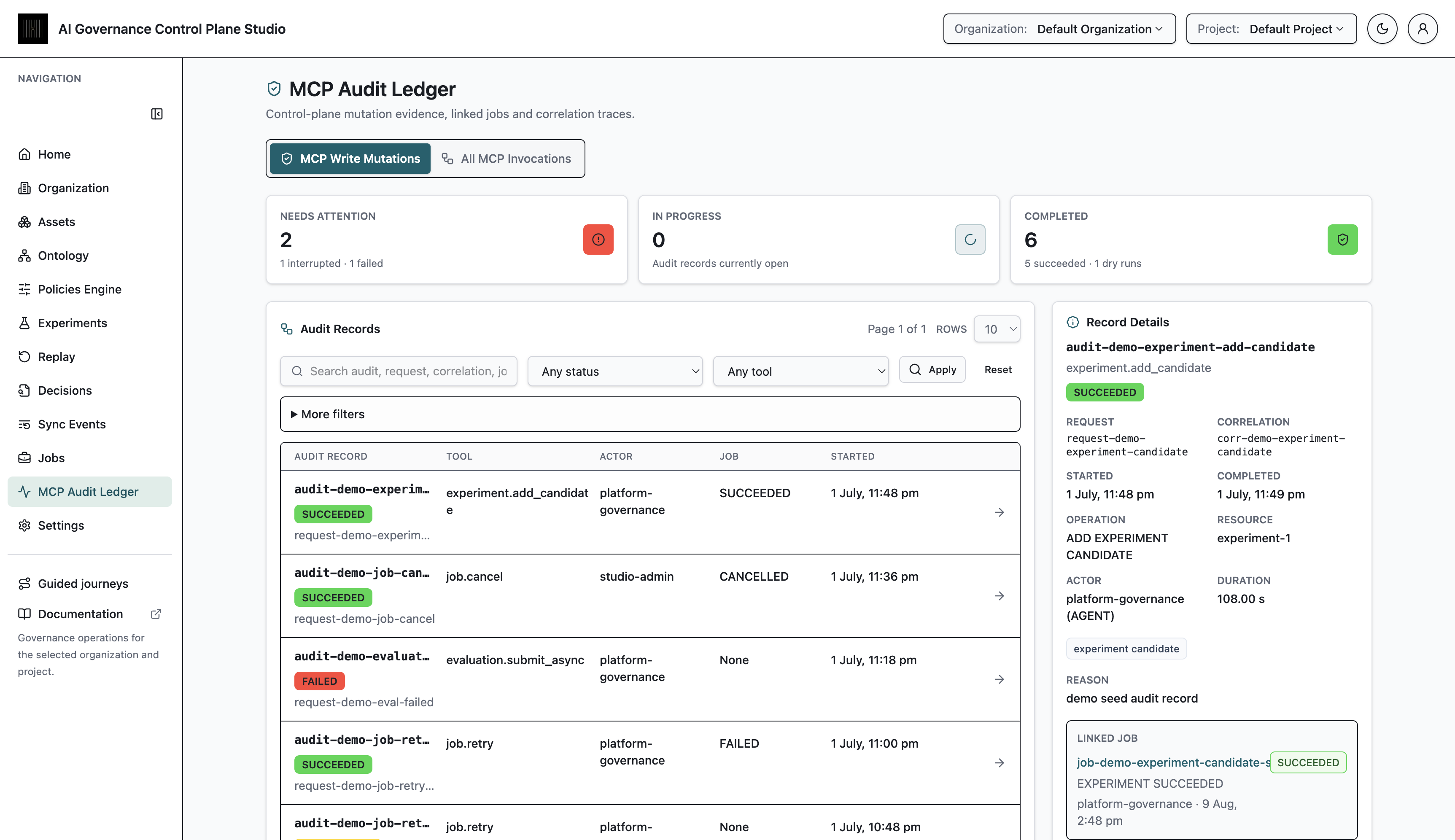Viewport: 1455px width, 840px height.
Task: Click the experiment candidate tag chip
Action: 1126,649
